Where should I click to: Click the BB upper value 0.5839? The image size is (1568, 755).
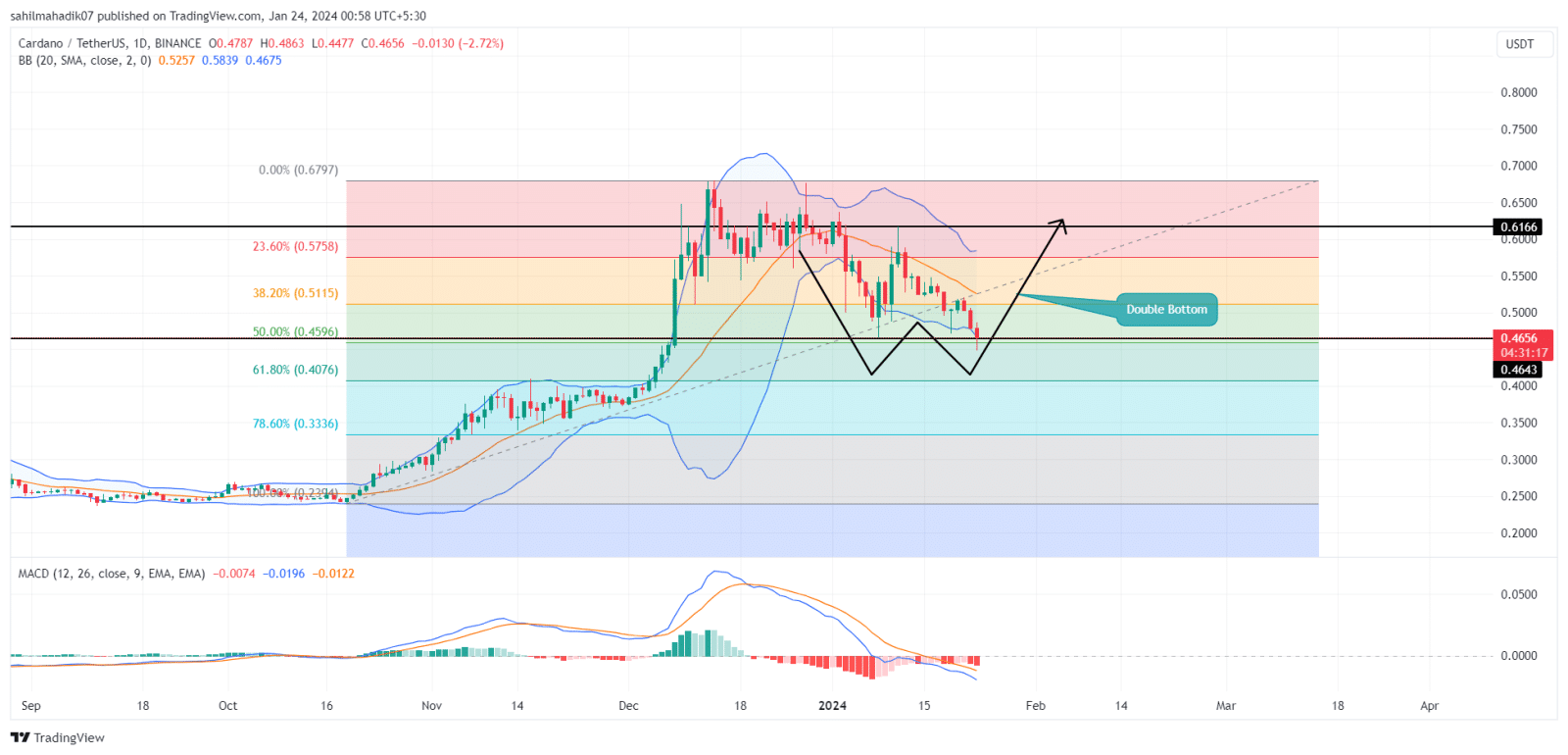click(x=220, y=60)
